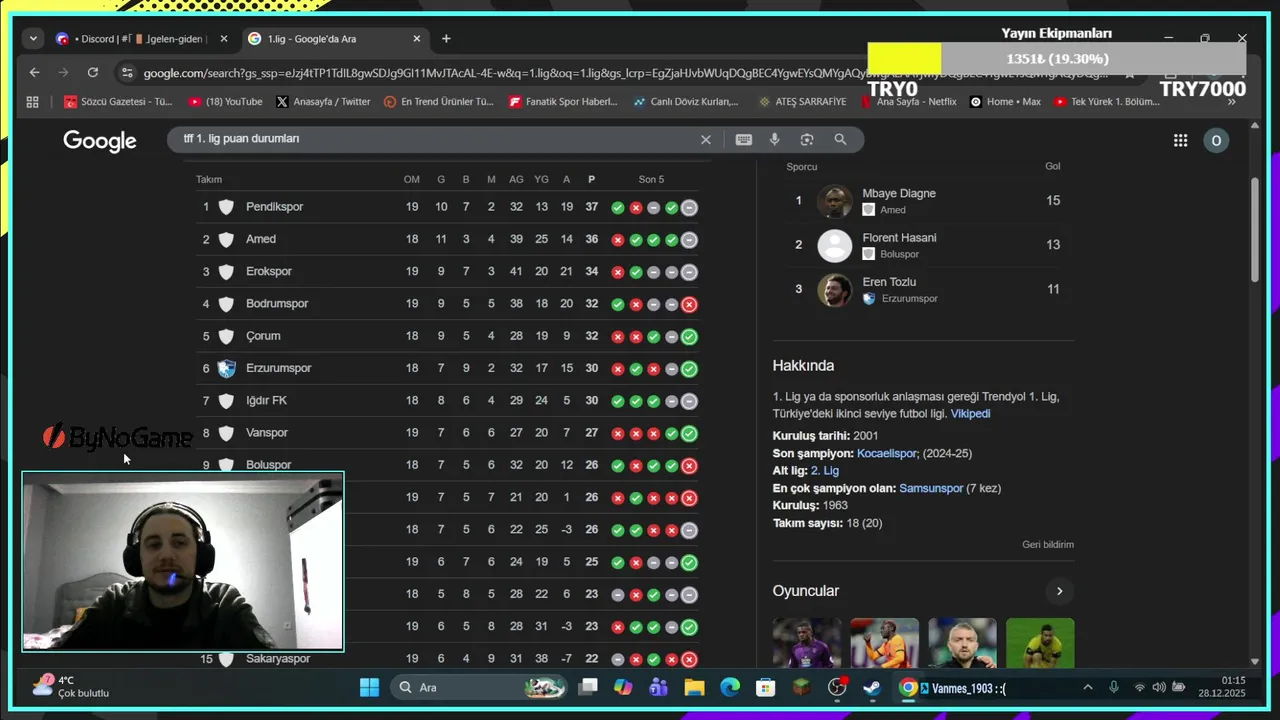Start Google voice search microphone

(774, 140)
